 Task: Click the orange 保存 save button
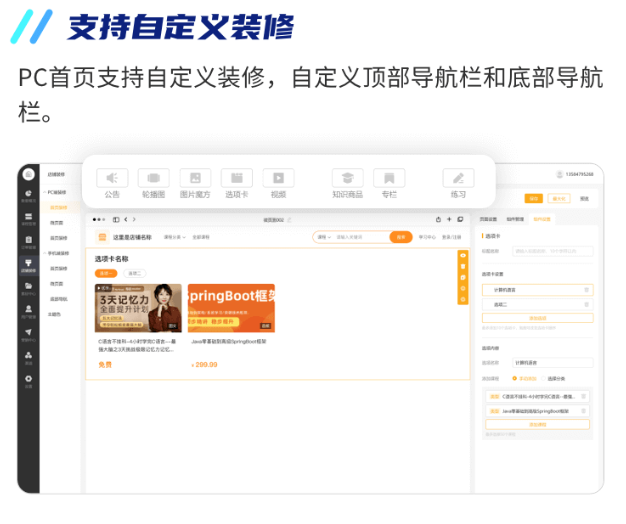pos(533,199)
